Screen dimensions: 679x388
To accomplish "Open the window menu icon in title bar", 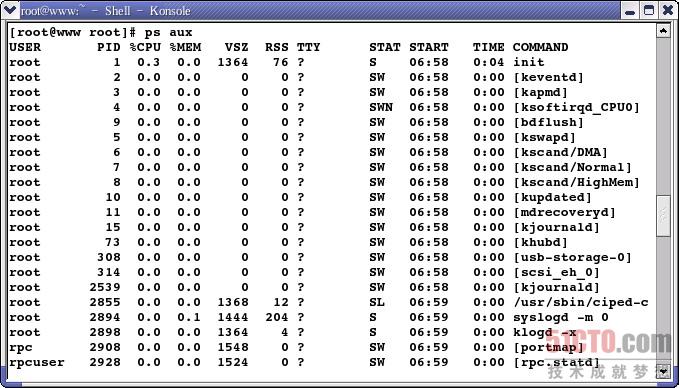I will coord(11,10).
